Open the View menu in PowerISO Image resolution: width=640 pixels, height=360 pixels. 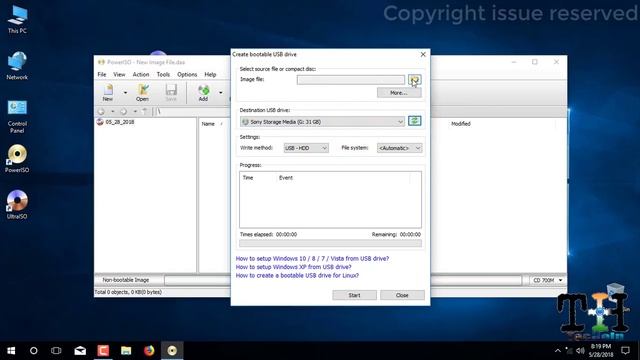[x=119, y=74]
